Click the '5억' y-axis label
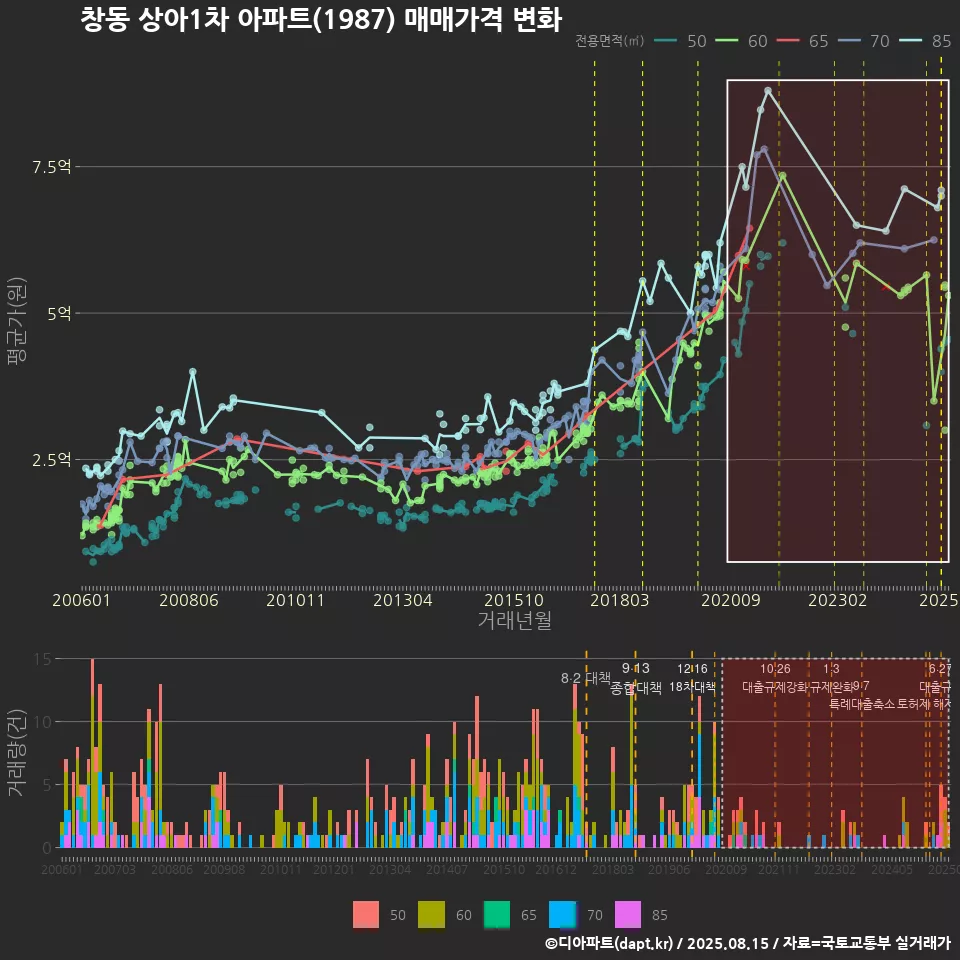The image size is (960, 960). tap(59, 313)
